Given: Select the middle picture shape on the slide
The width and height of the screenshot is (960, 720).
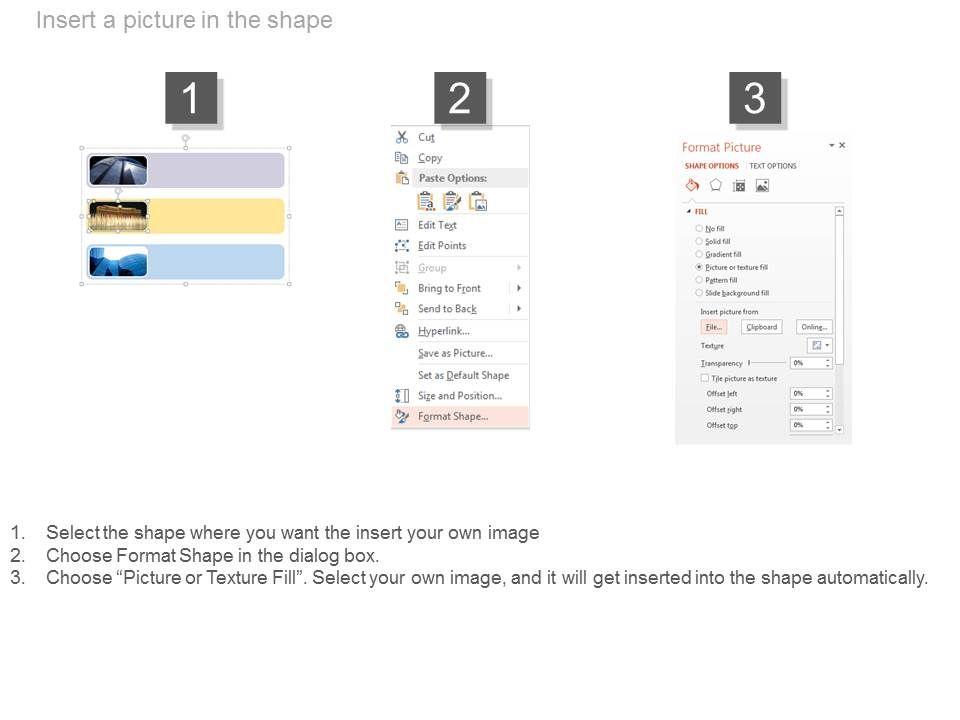Looking at the screenshot, I should coord(118,216).
